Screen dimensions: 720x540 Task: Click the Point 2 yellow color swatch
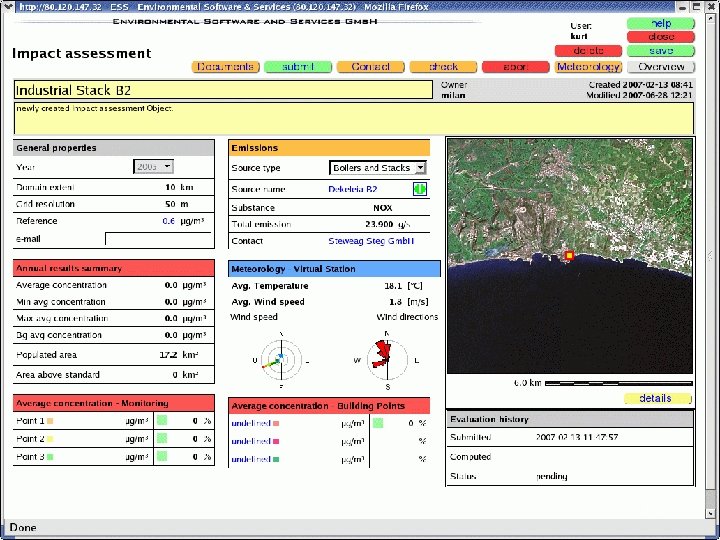[x=50, y=439]
